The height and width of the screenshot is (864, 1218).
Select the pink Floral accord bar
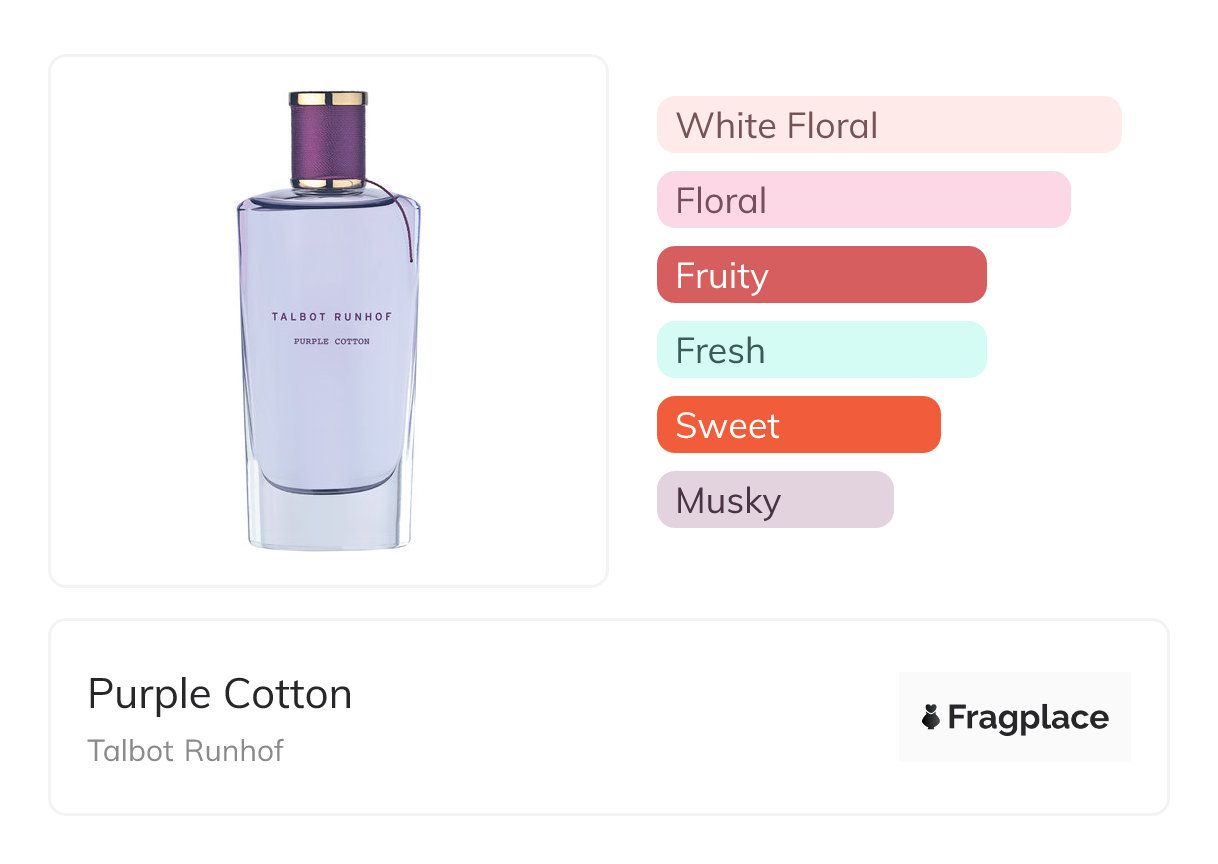[x=863, y=200]
